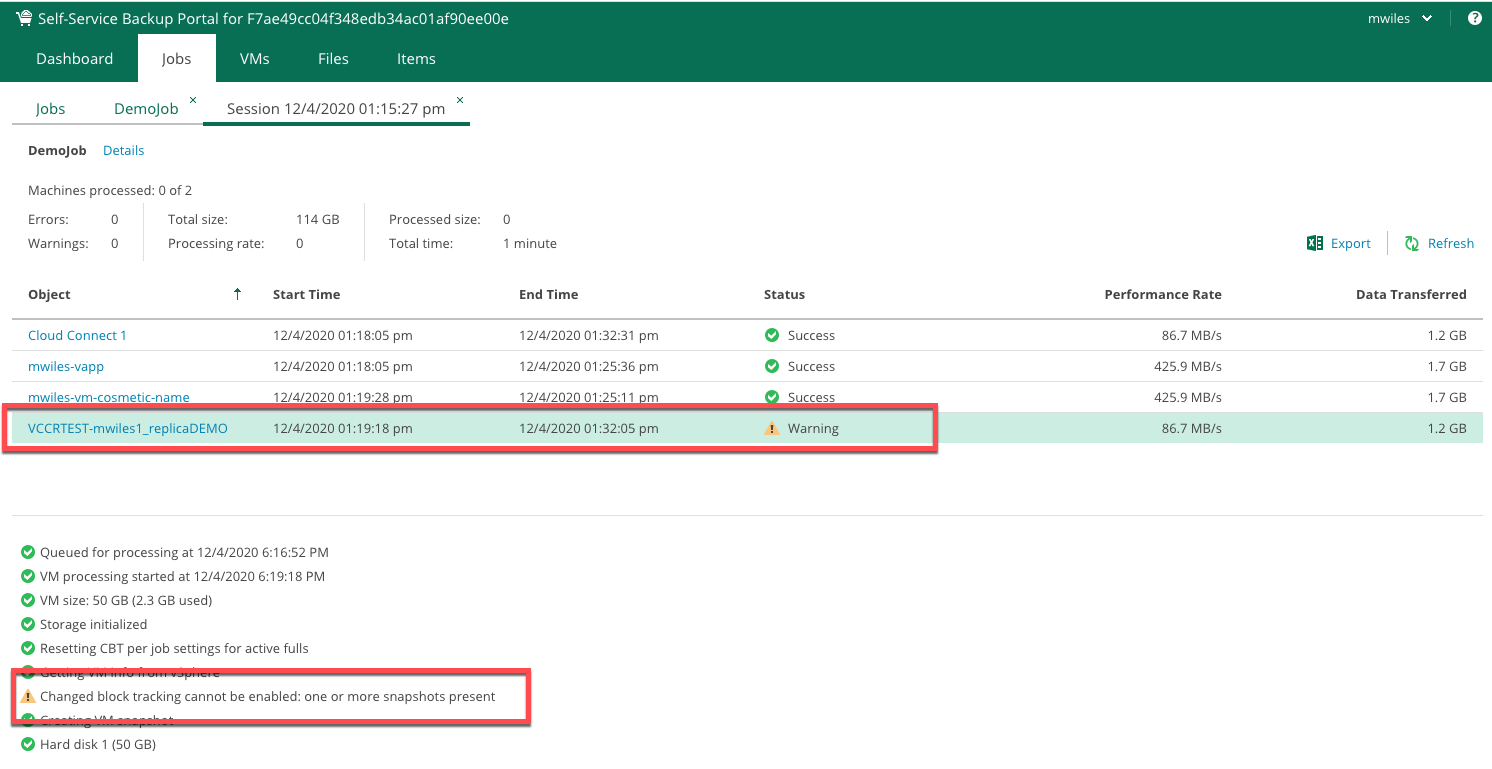Screen dimensions: 1492x769
Task: Open the Details link beside DemoJob
Action: (123, 151)
